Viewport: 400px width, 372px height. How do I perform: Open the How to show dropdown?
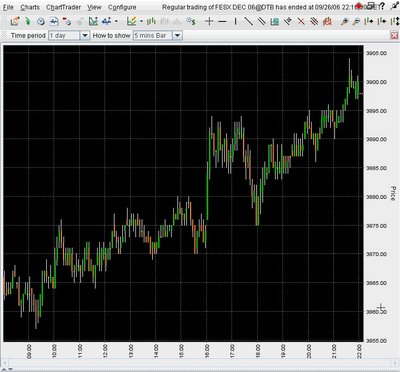pos(177,35)
